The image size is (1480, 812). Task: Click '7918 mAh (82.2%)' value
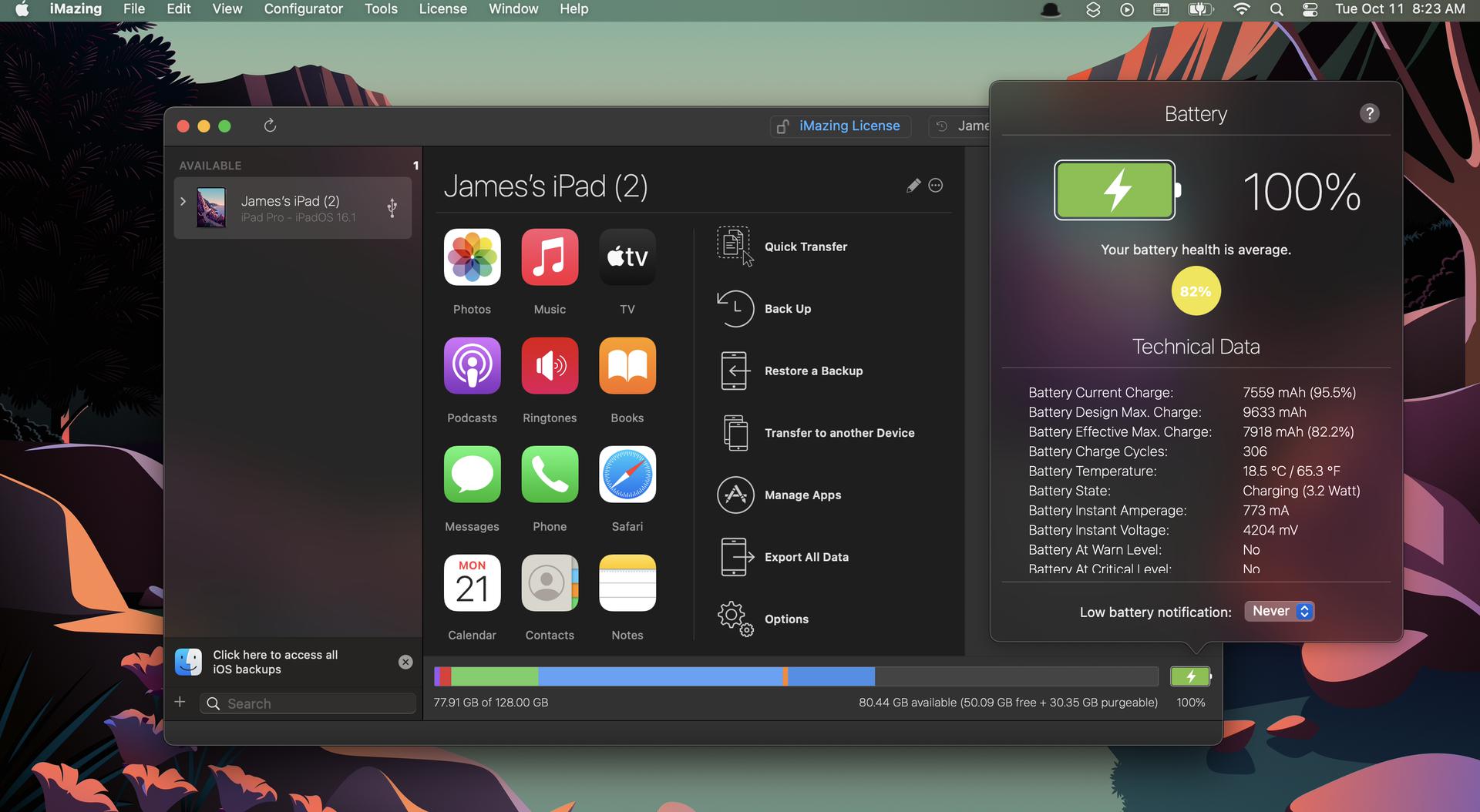pyautogui.click(x=1298, y=431)
